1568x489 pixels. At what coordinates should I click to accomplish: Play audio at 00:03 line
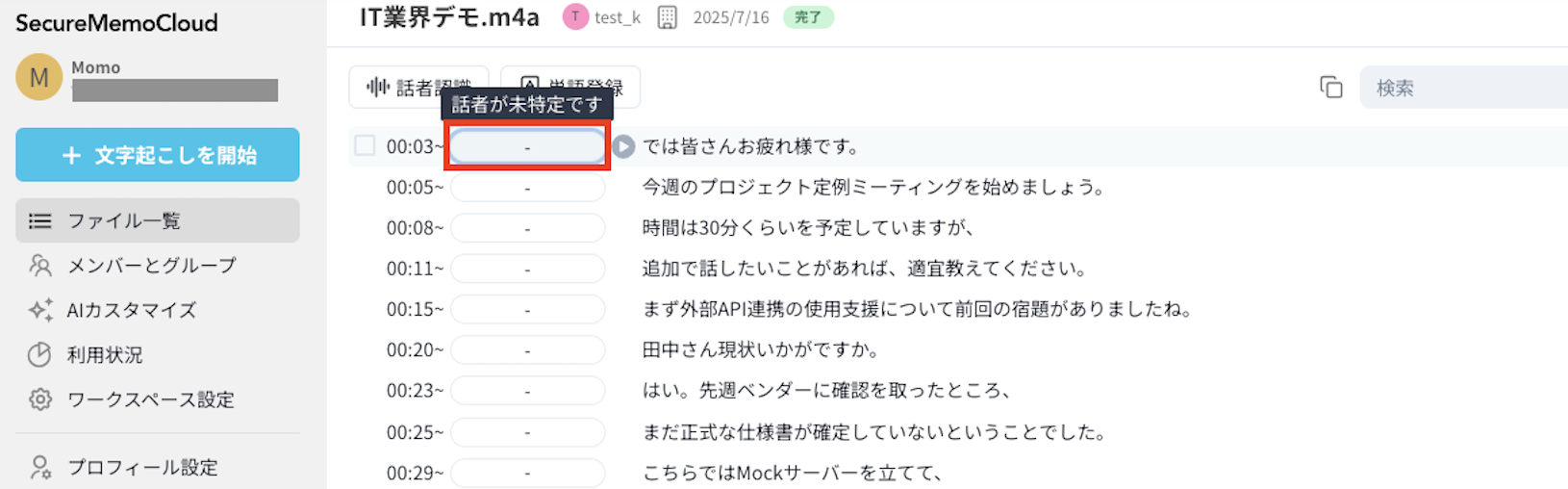click(x=623, y=146)
